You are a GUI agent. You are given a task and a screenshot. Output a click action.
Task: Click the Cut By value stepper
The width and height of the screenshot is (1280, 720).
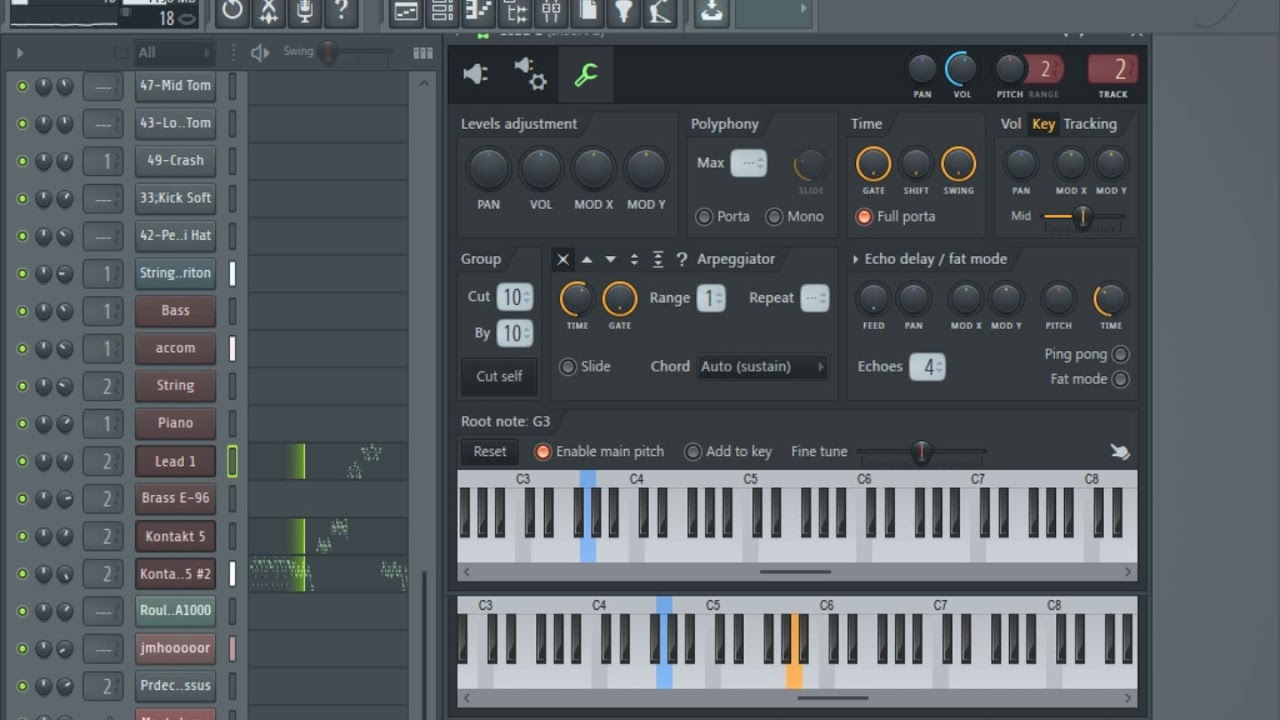[515, 333]
